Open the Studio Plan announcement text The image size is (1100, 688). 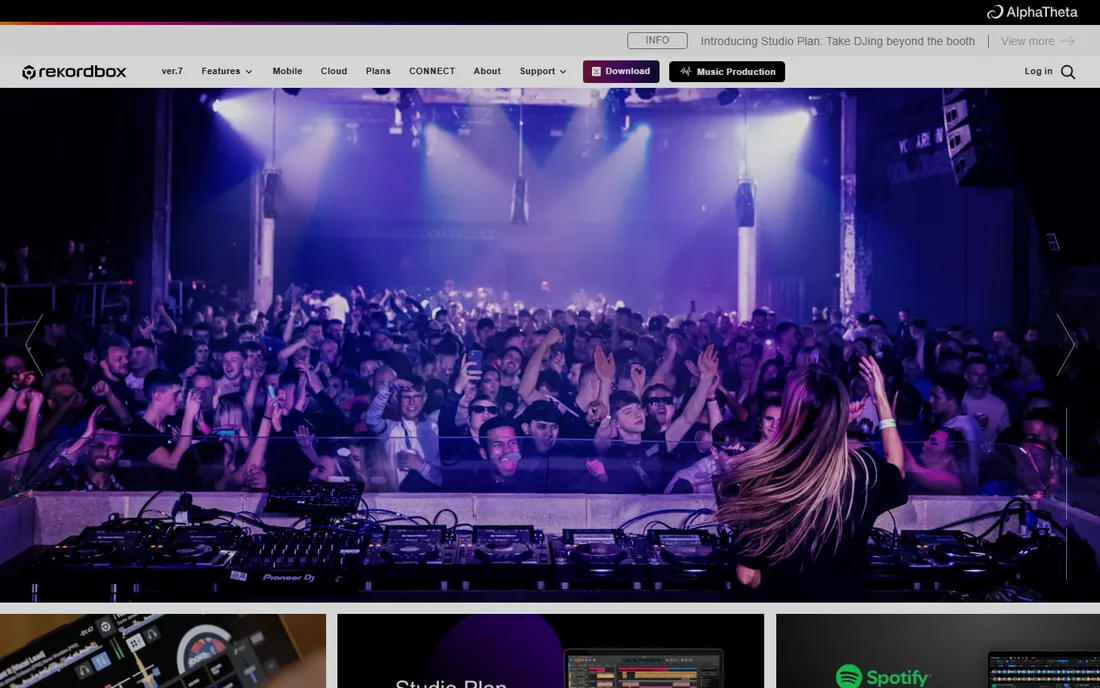click(x=838, y=41)
